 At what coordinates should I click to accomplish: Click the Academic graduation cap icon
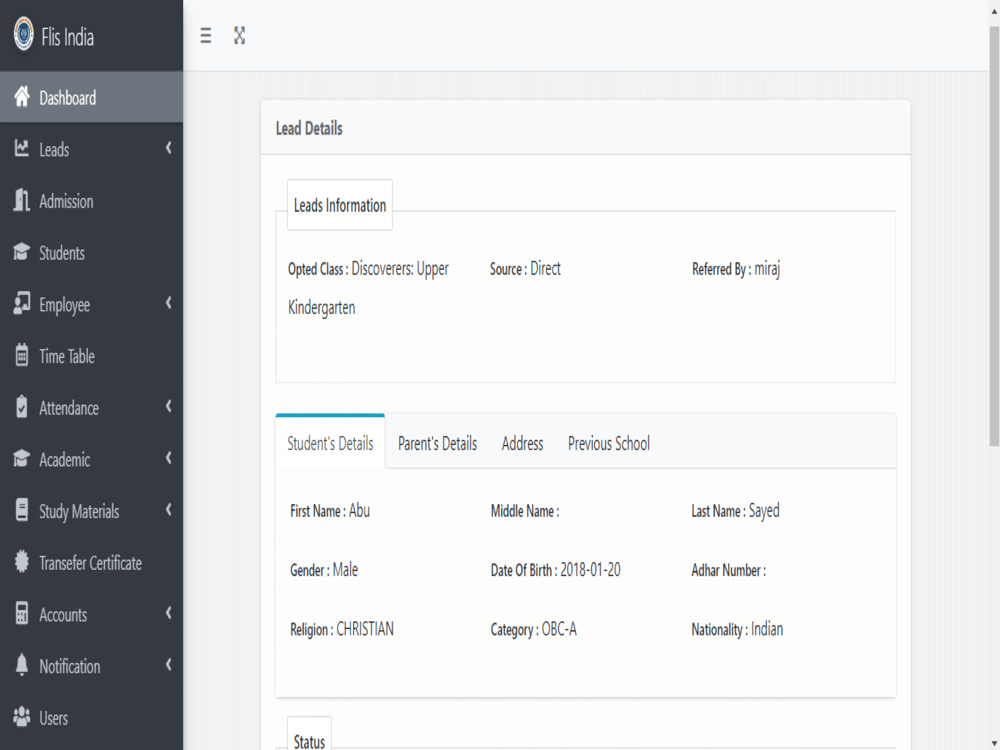[22, 459]
